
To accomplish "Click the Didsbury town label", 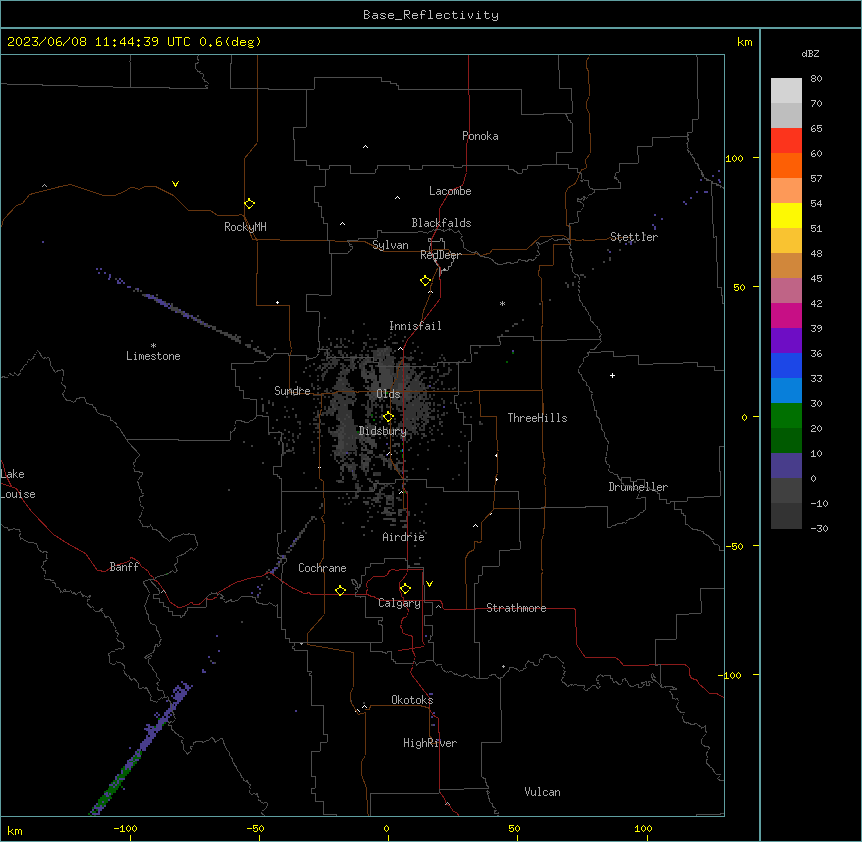I will coord(383,431).
